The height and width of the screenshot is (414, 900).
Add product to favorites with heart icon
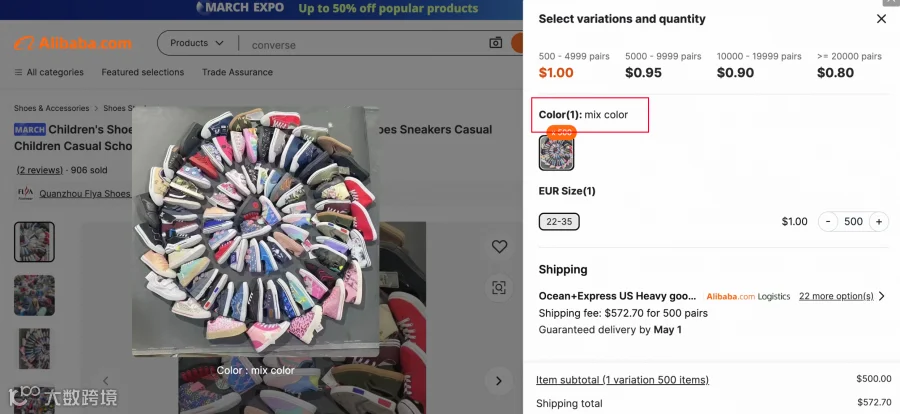(x=499, y=246)
